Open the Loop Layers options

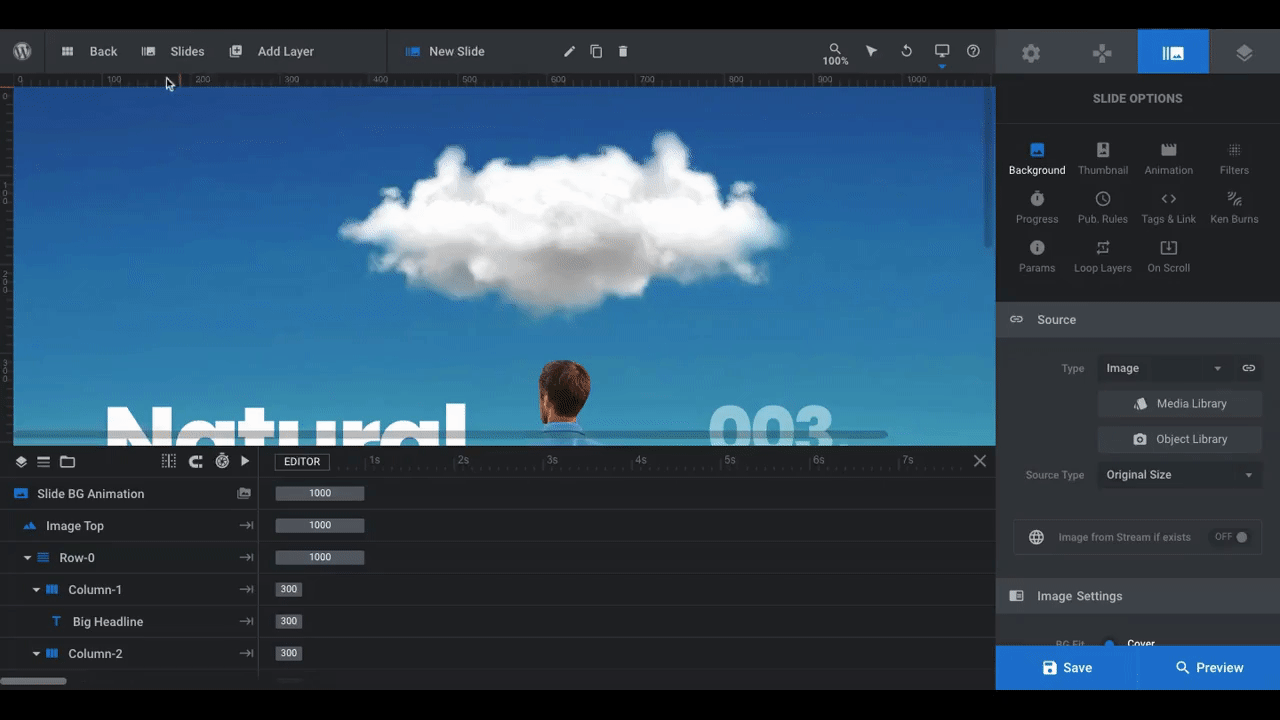coord(1103,257)
